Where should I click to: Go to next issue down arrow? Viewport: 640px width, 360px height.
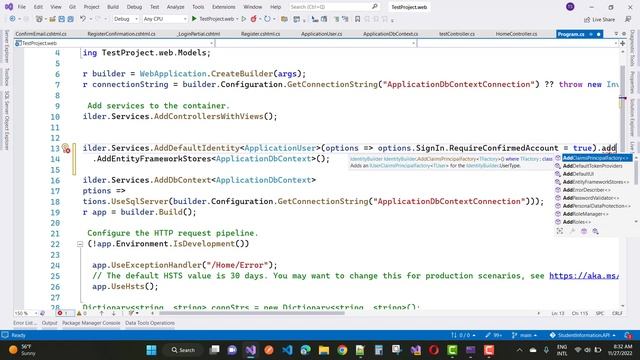click(x=113, y=313)
